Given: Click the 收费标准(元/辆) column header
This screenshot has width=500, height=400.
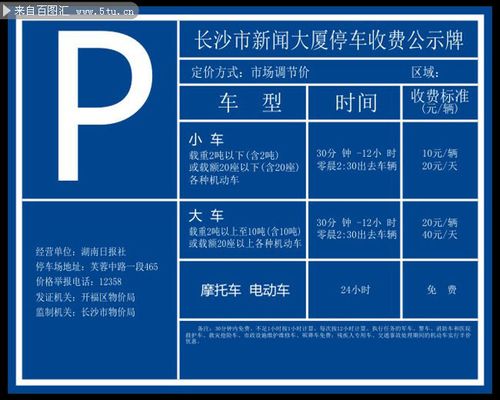Looking at the screenshot, I should click(x=439, y=101).
